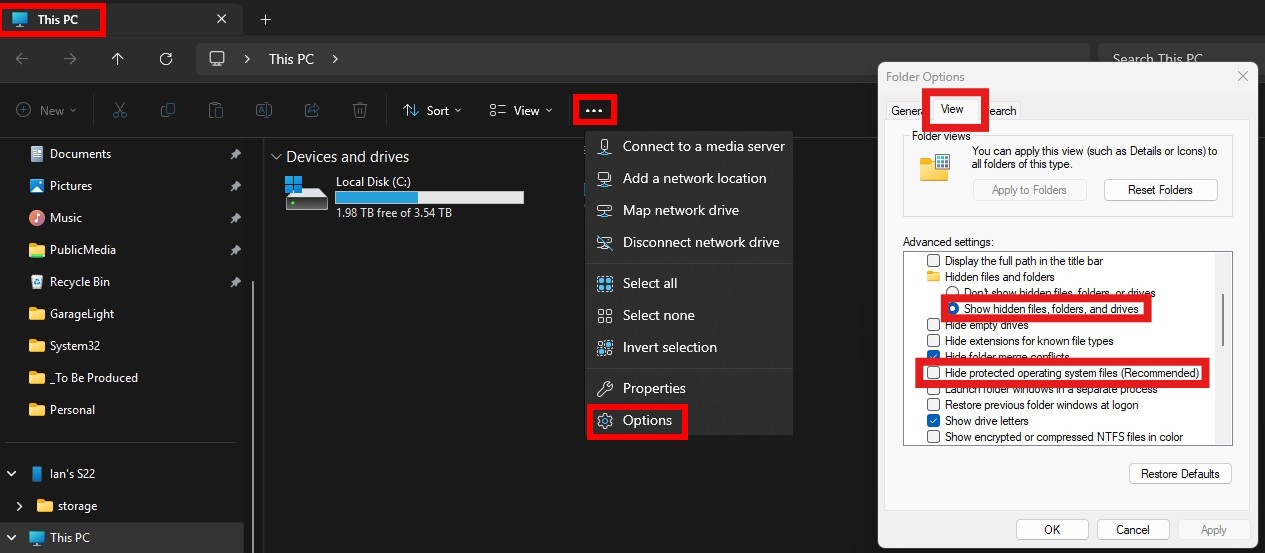Toggle Hide protected operating system files checkbox
The image size is (1265, 553).
934,373
